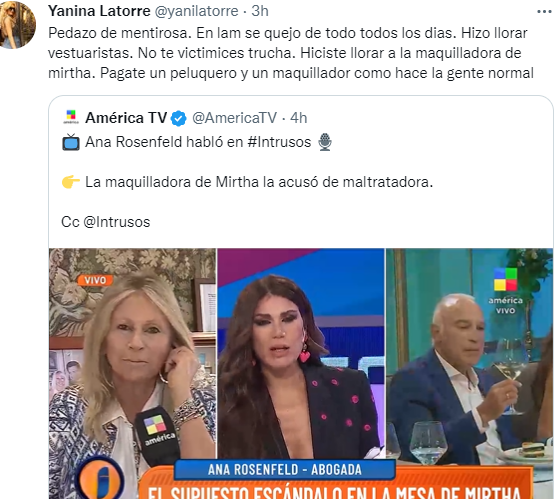
Task: Open the 3h tweet timestamp
Action: coord(260,11)
